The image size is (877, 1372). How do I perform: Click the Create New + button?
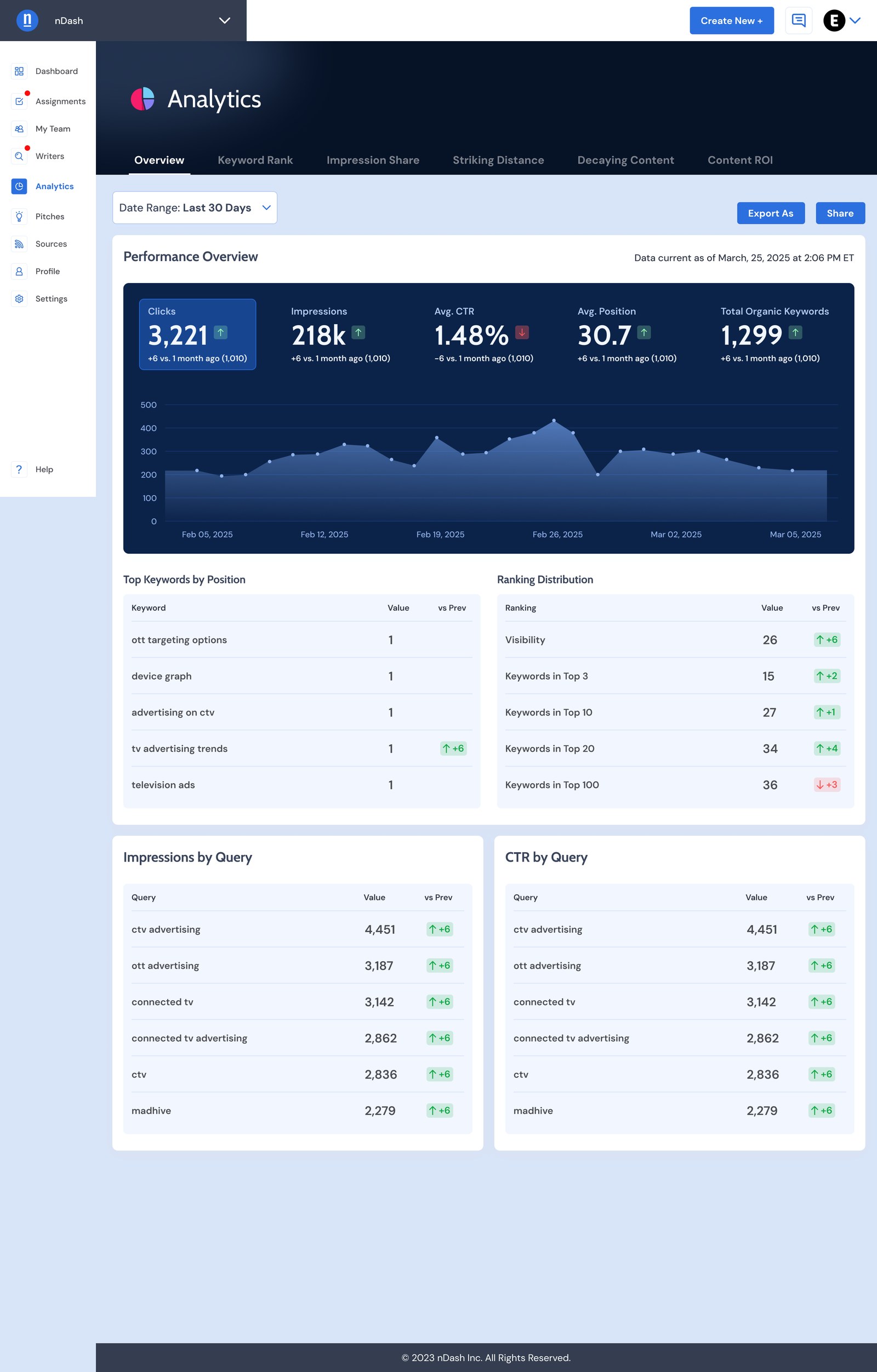pyautogui.click(x=731, y=20)
